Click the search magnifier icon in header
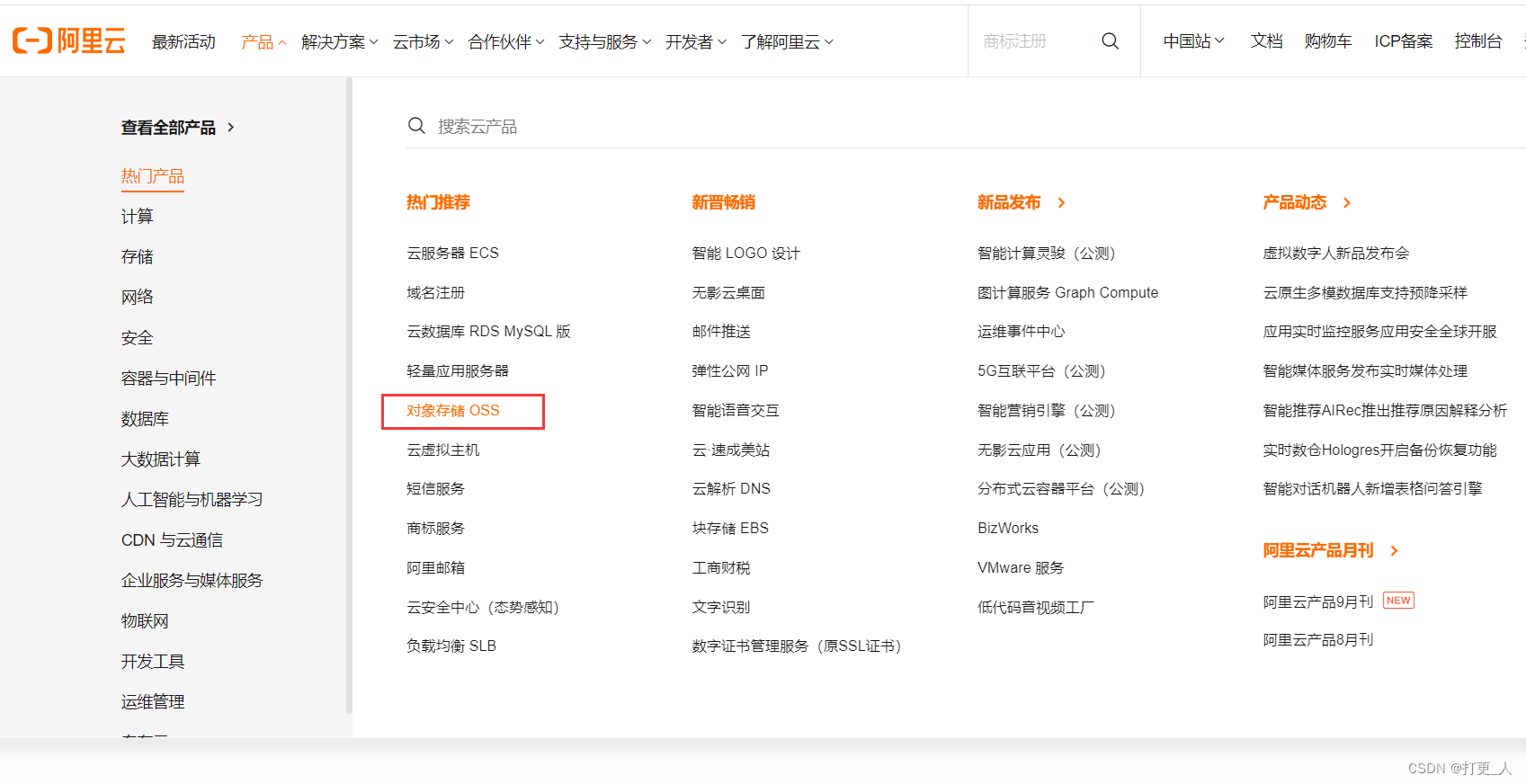This screenshot has width=1526, height=784. (1110, 41)
